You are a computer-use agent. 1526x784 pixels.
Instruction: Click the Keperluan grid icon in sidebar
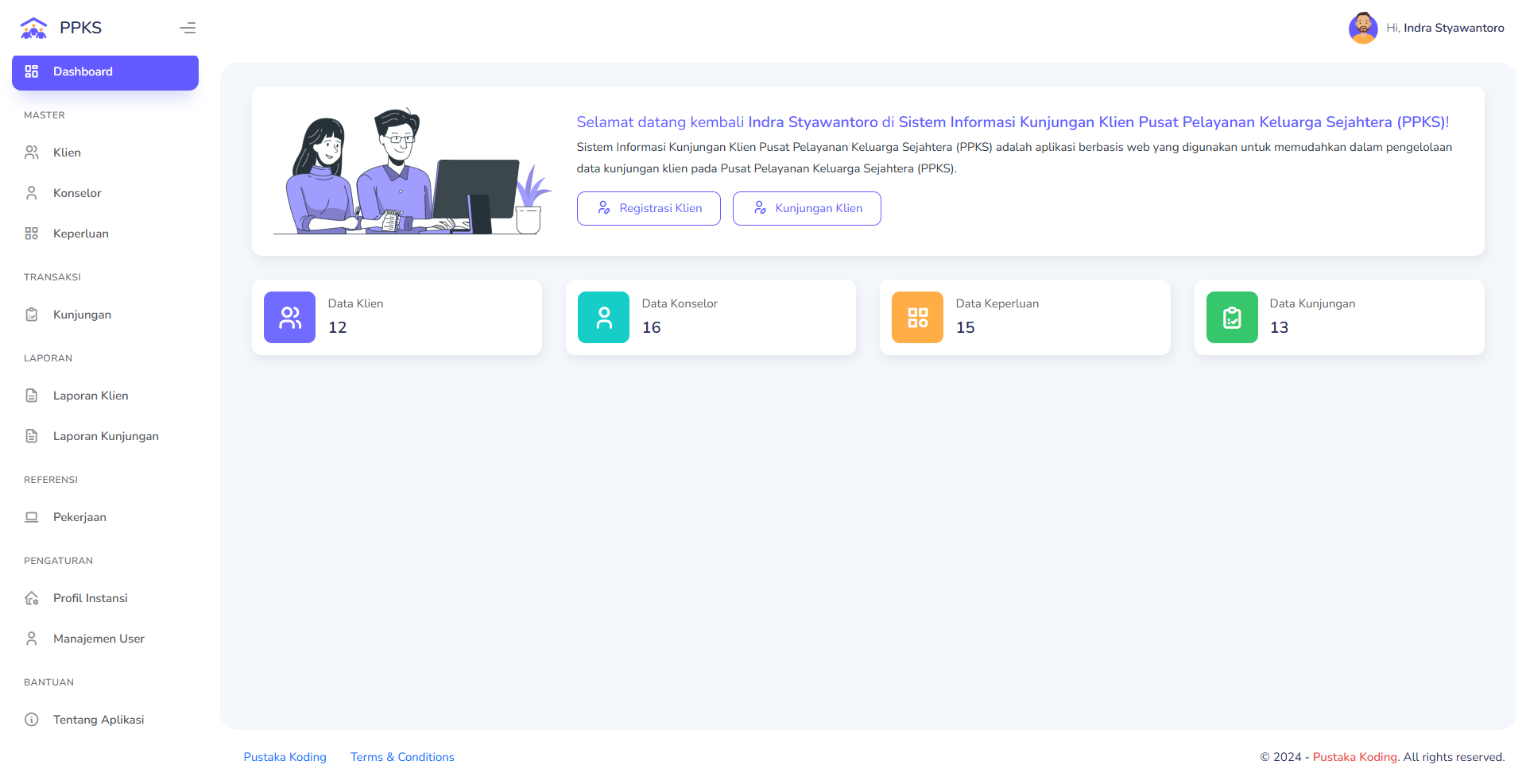32,234
